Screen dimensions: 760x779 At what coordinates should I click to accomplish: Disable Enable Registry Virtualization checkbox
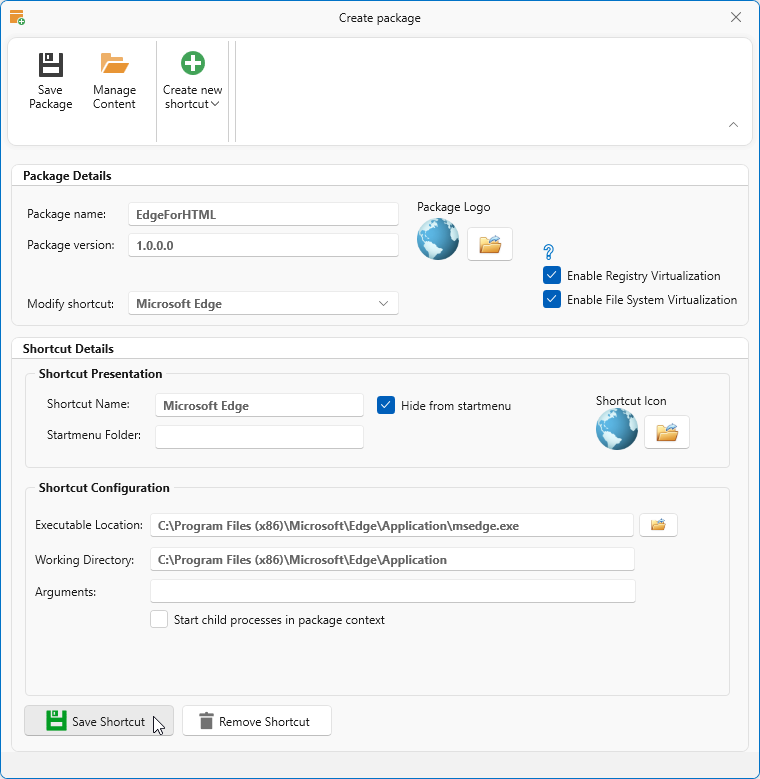(552, 275)
